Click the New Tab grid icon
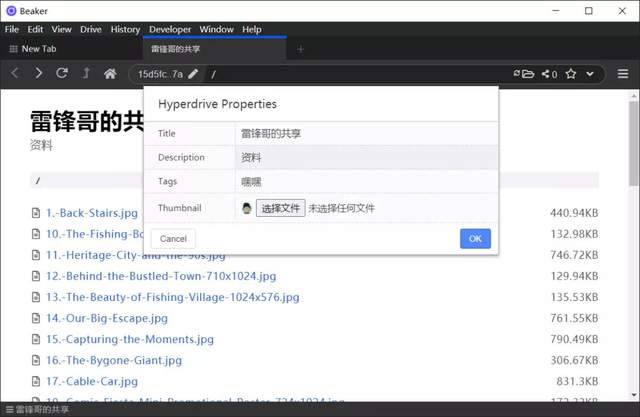The width and height of the screenshot is (640, 417). coord(13,49)
